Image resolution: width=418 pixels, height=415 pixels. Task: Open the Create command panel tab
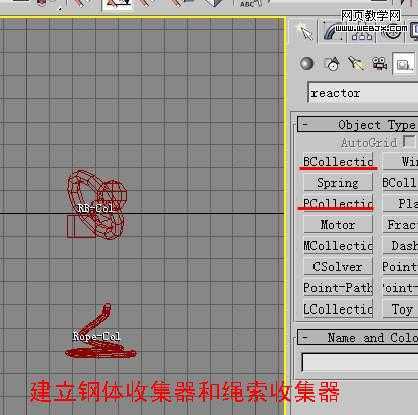305,32
